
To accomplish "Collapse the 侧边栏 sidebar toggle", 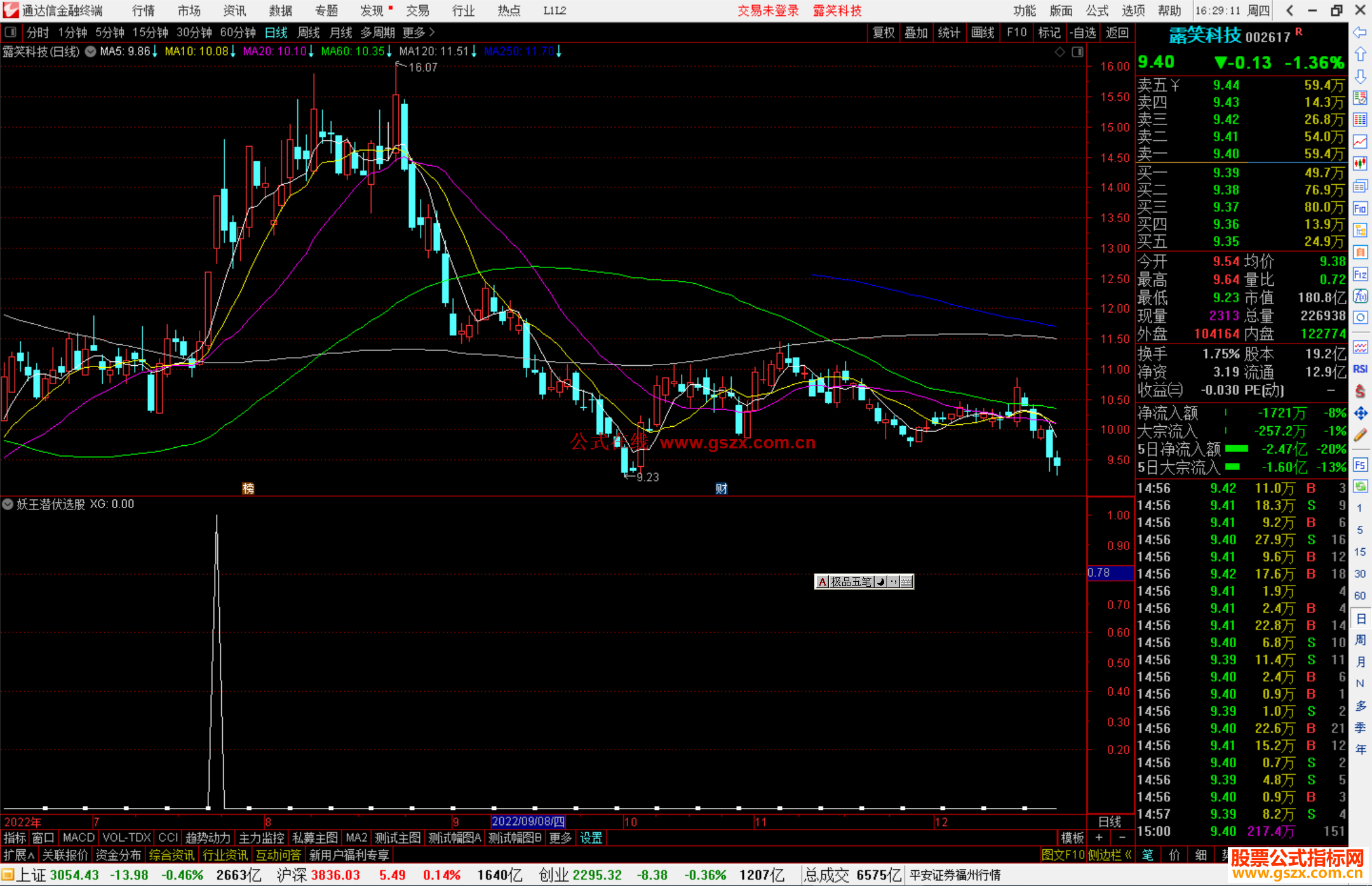I will 1109,855.
